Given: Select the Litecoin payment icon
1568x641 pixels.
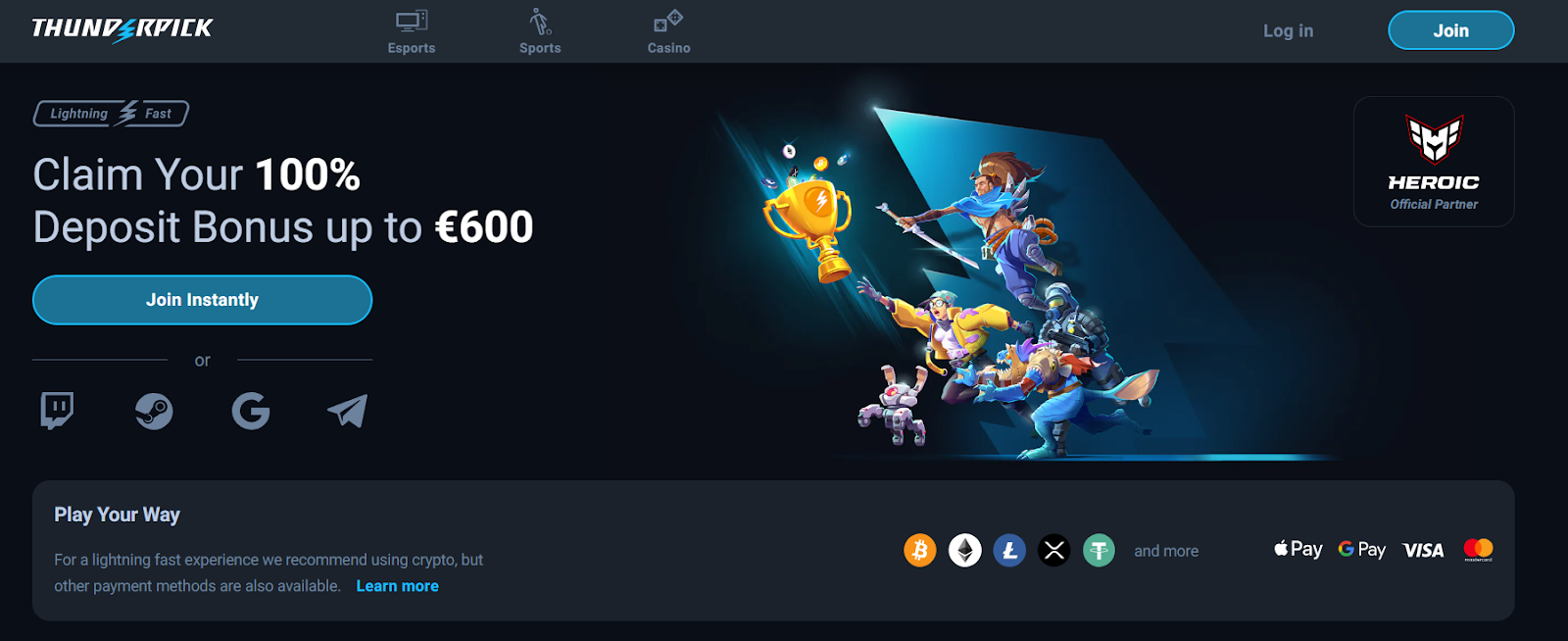Looking at the screenshot, I should 1009,551.
